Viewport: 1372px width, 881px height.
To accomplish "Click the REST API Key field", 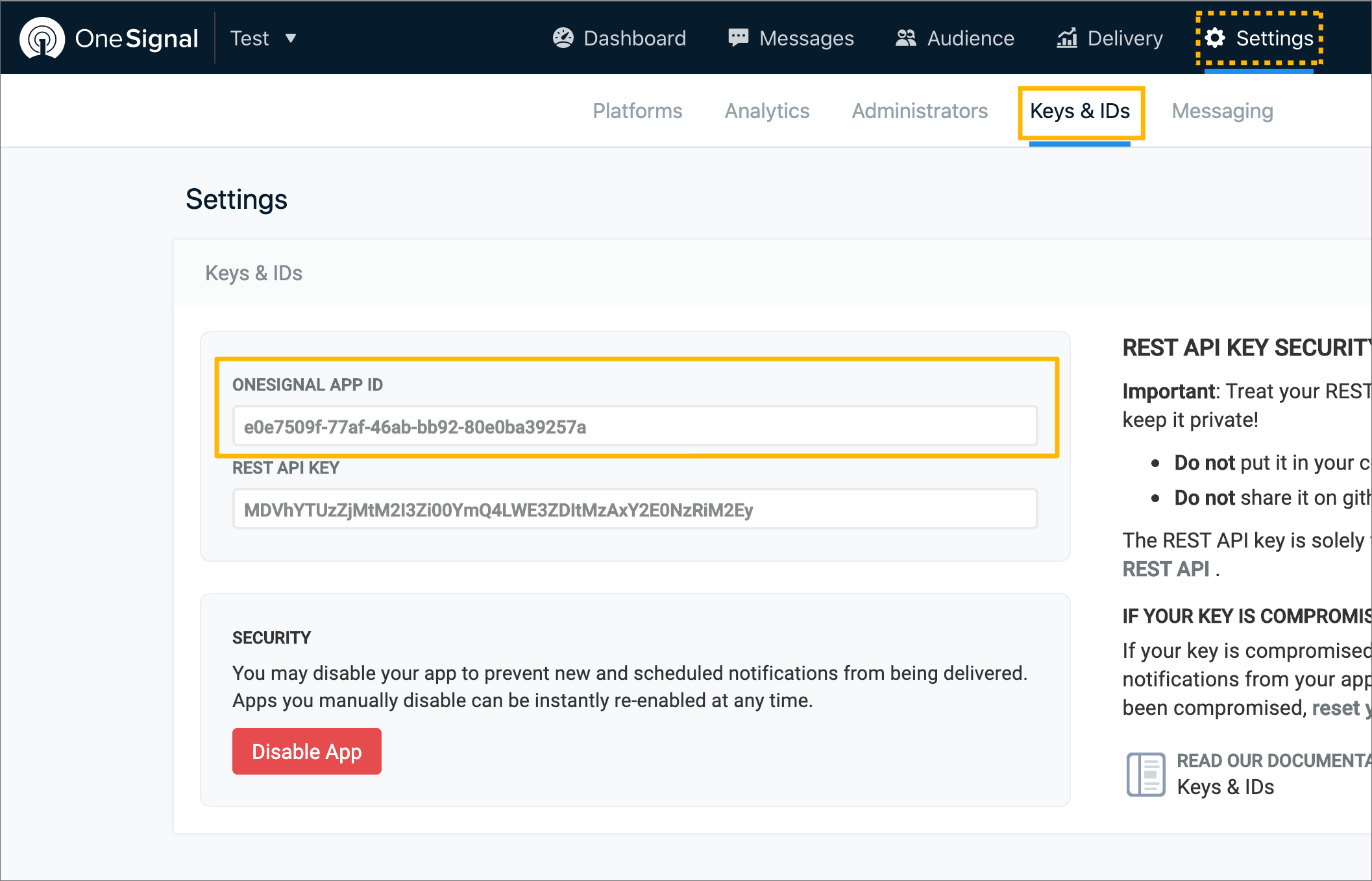I will click(635, 509).
